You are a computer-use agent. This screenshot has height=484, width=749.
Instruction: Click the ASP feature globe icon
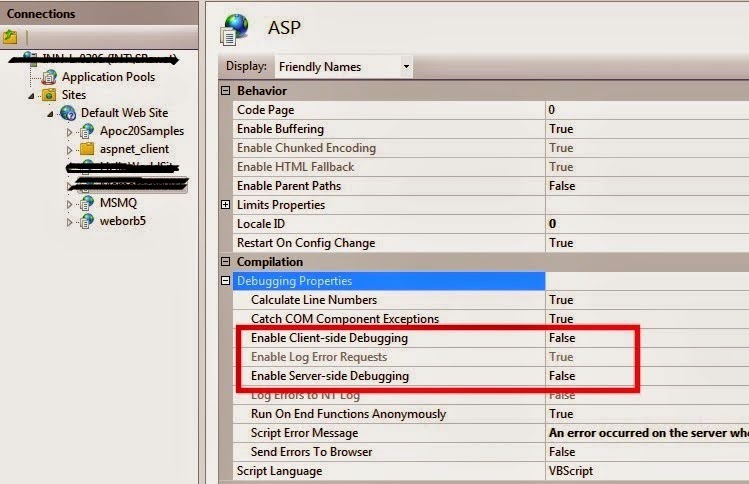click(235, 30)
